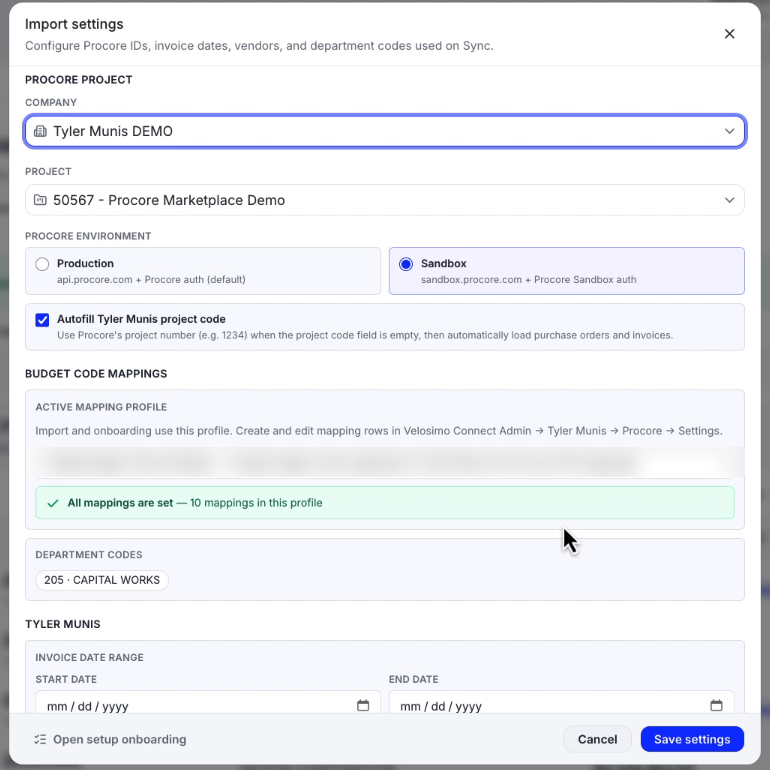The height and width of the screenshot is (770, 770).
Task: Click the folder icon in Project field
Action: pos(40,200)
